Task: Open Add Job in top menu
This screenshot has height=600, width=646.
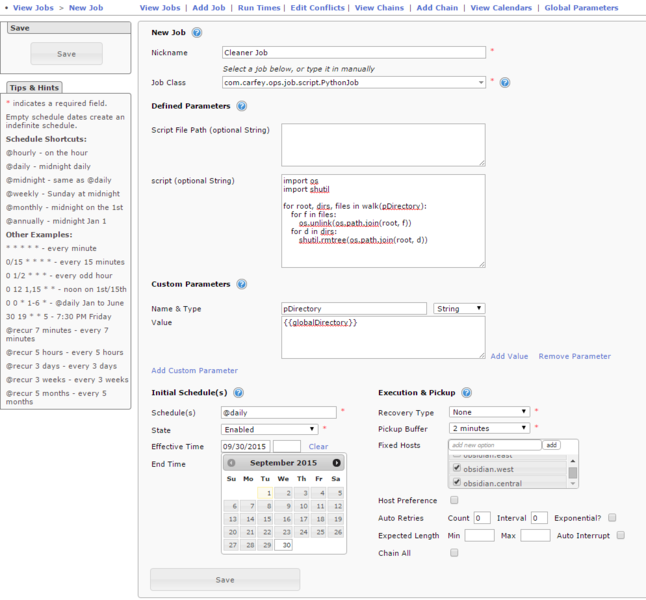Action: point(209,7)
